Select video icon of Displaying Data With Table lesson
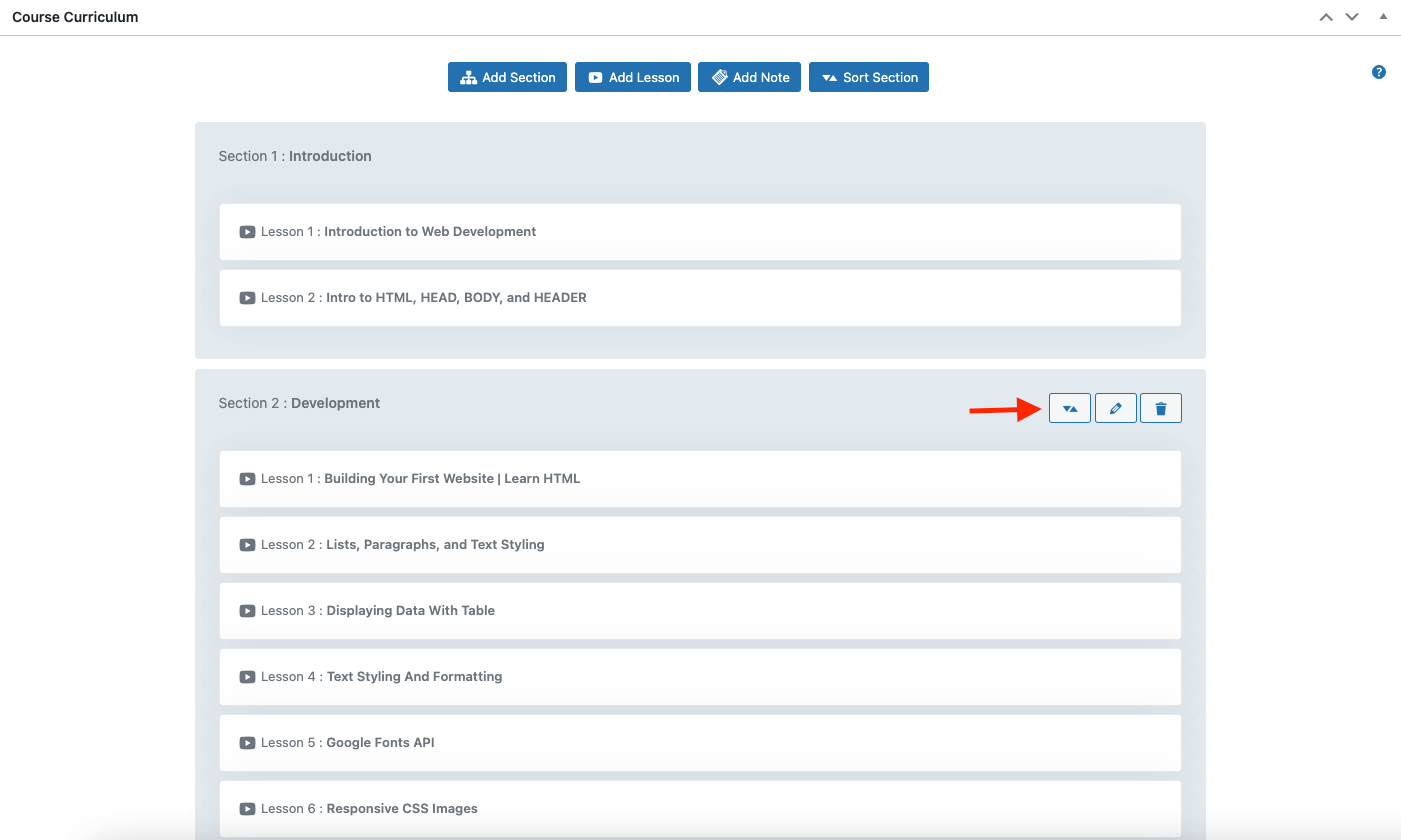1401x840 pixels. tap(247, 611)
